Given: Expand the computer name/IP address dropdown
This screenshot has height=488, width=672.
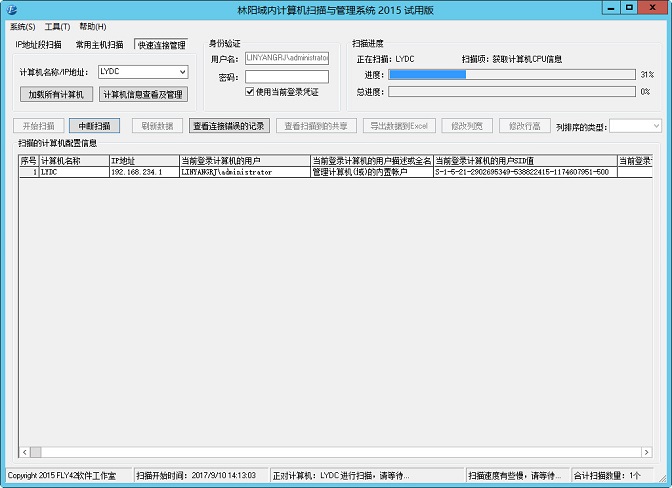Looking at the screenshot, I should pyautogui.click(x=181, y=72).
